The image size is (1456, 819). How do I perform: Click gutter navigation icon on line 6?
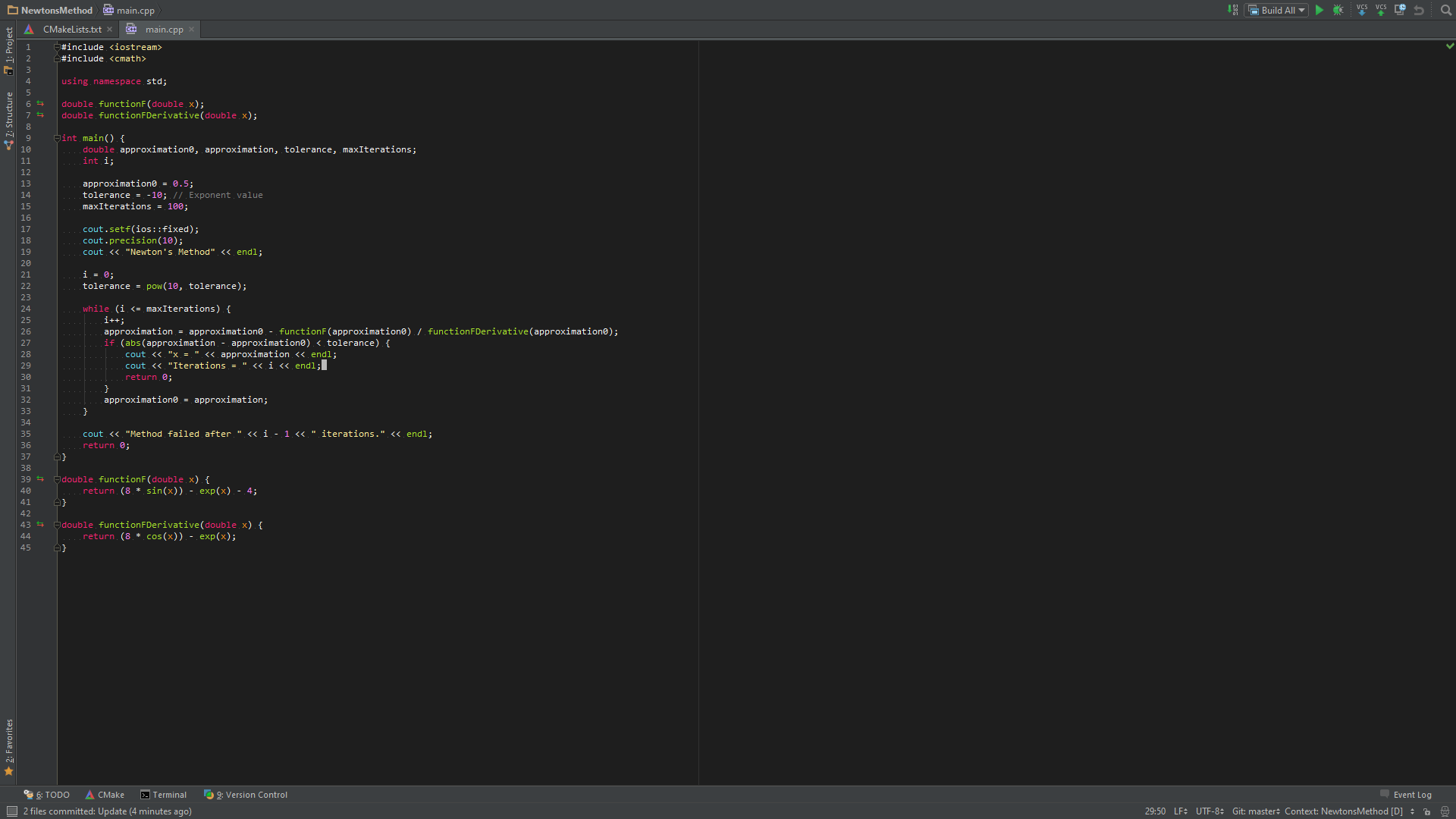[x=40, y=104]
